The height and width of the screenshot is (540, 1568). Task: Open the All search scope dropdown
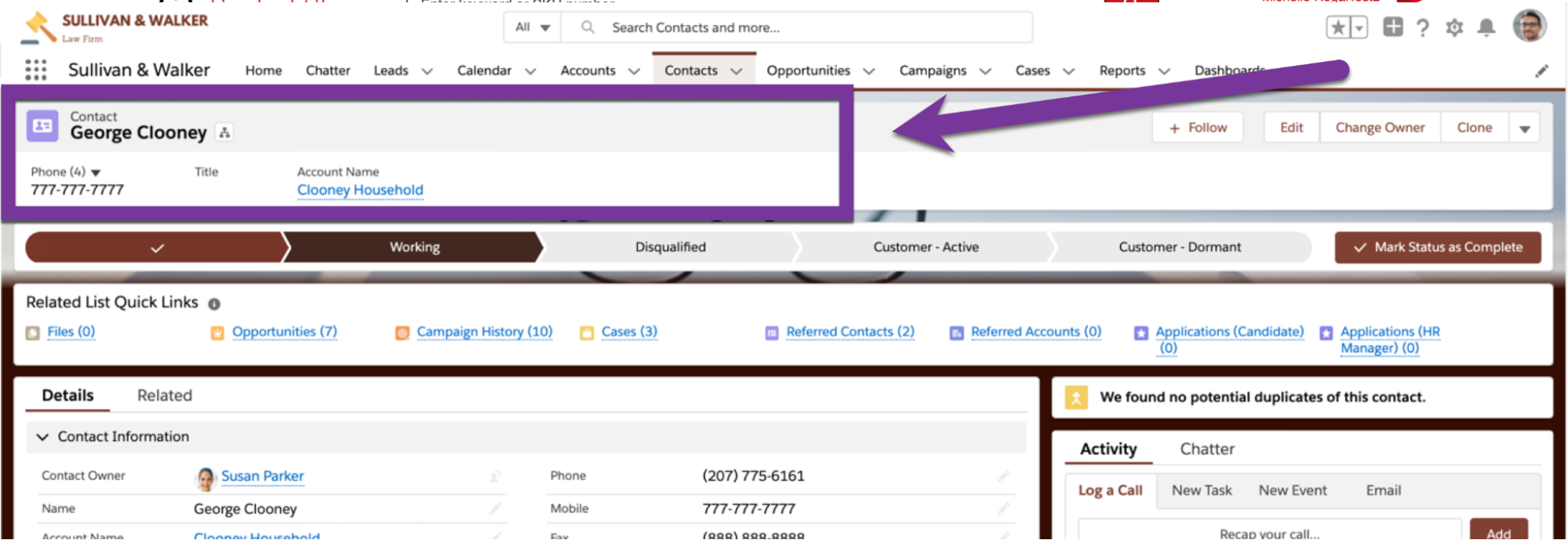coord(533,27)
